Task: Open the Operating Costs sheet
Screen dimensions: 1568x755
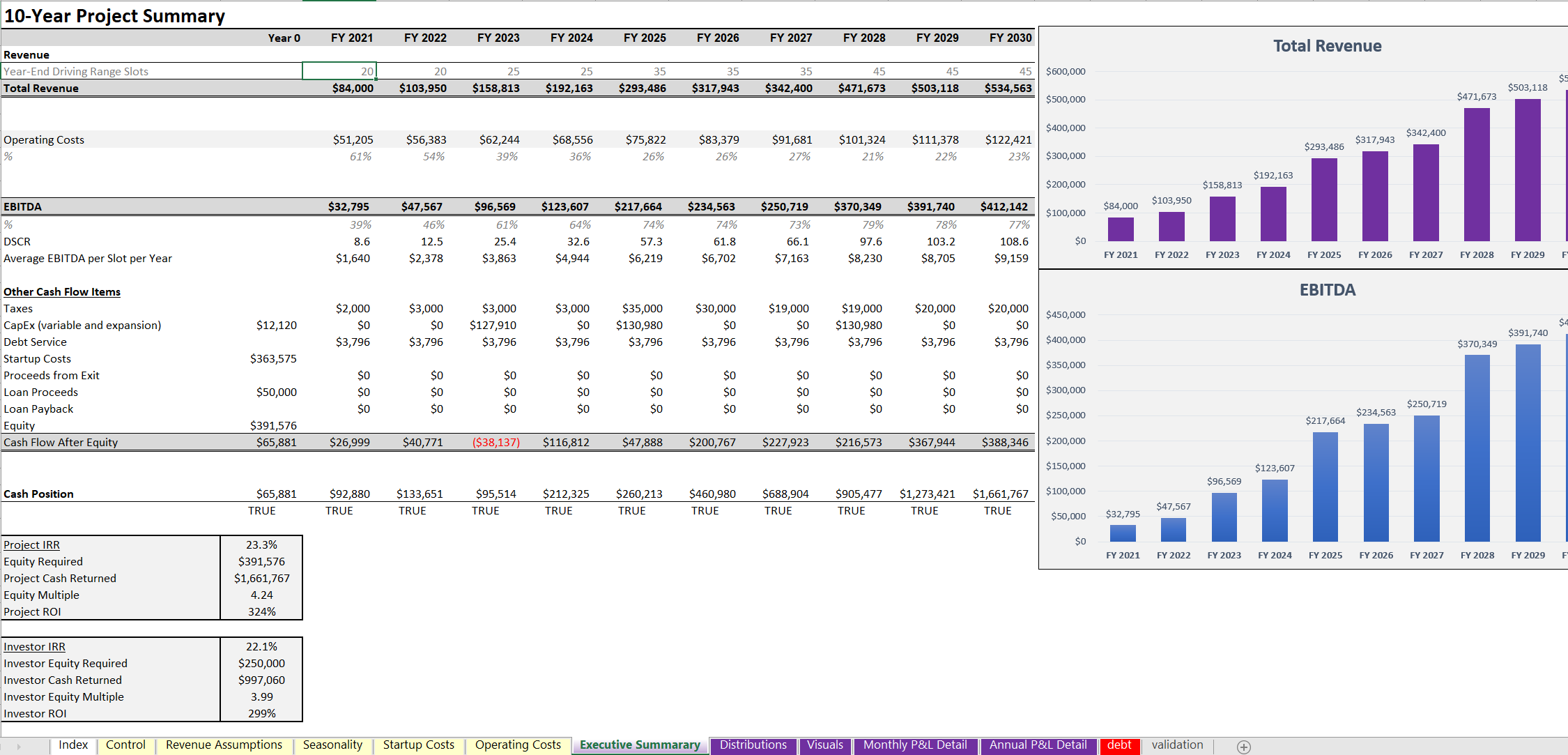Action: (x=518, y=745)
